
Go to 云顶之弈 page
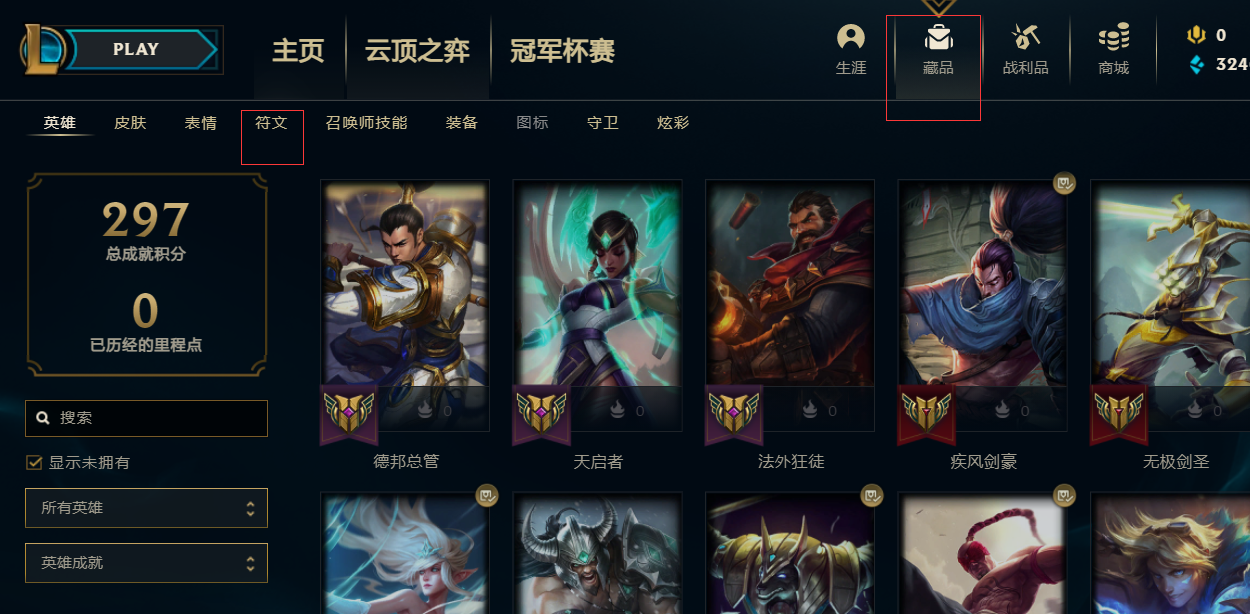(417, 51)
